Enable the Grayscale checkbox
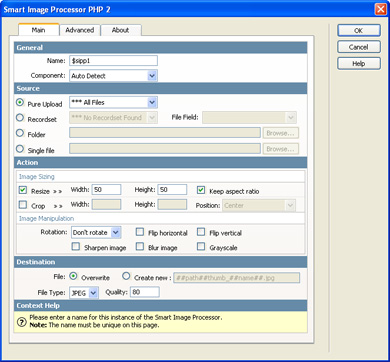Screen dimensions: 390x362 201,247
